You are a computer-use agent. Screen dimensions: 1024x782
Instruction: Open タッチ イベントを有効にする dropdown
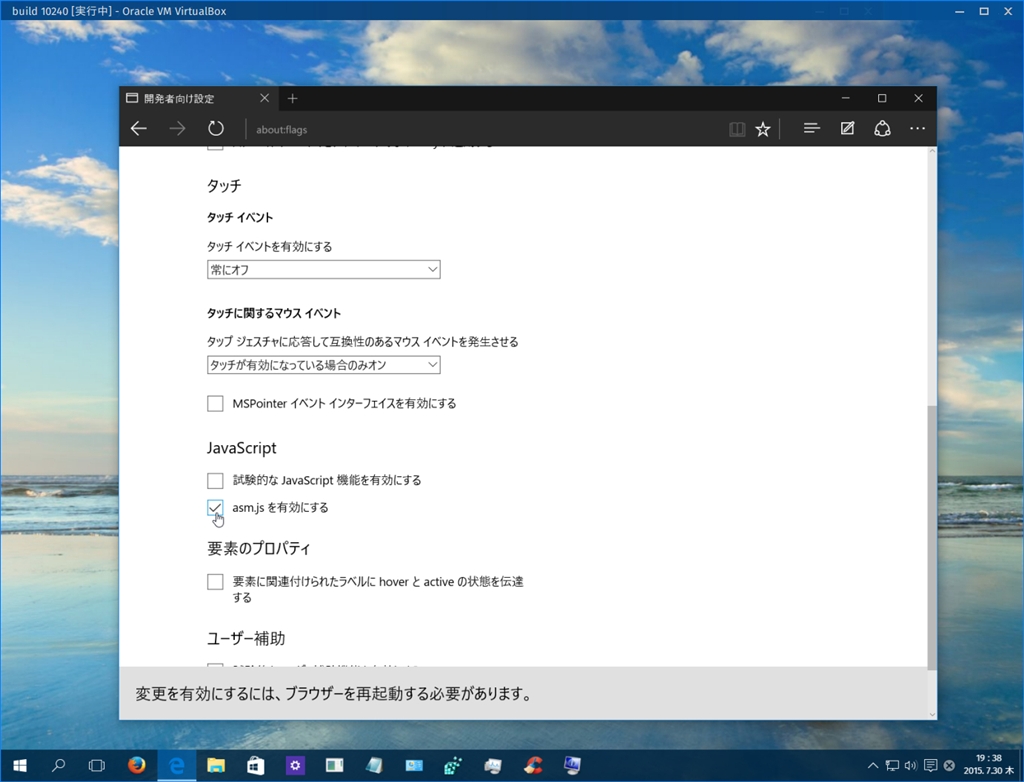(324, 269)
